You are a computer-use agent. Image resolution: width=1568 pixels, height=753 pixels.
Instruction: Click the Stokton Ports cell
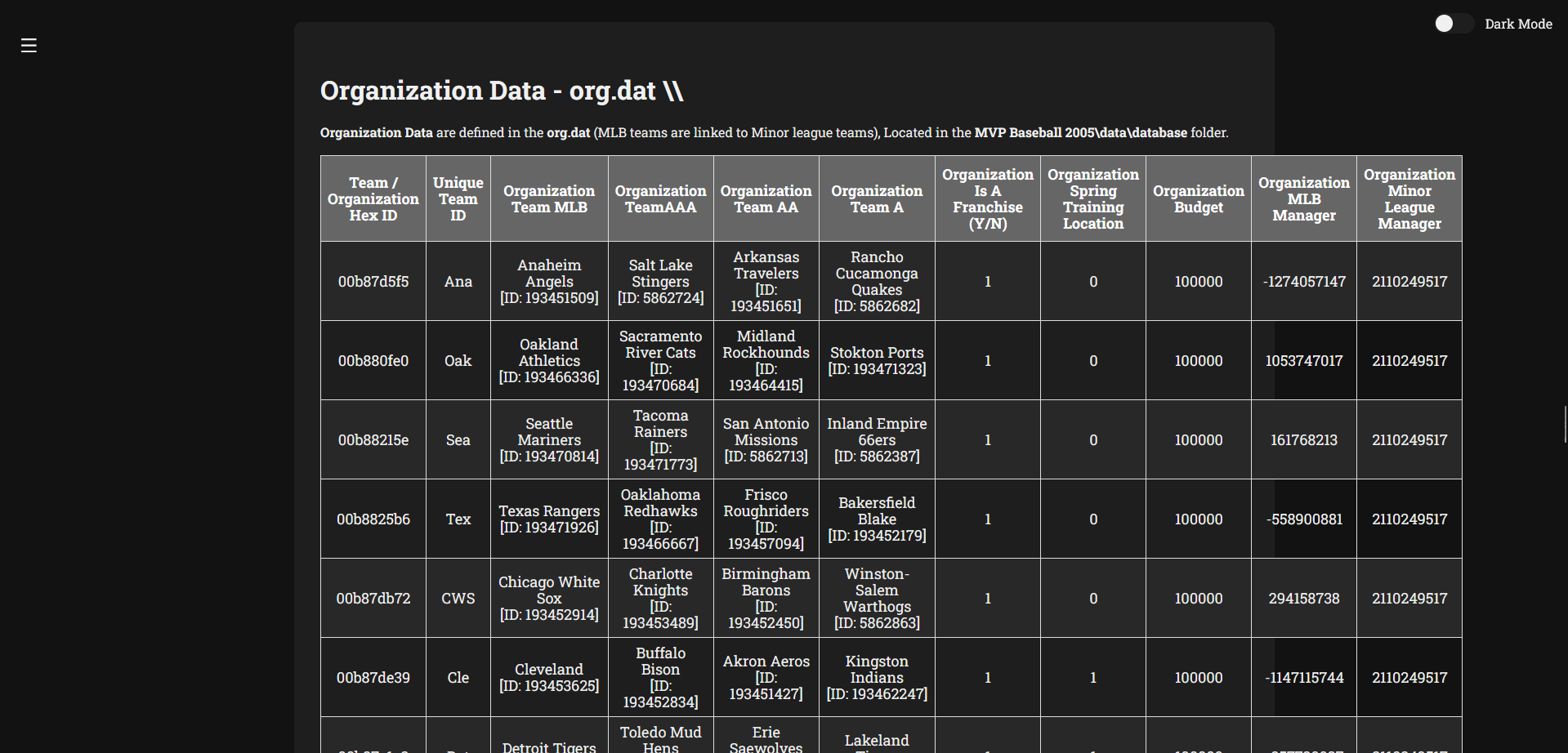pyautogui.click(x=877, y=361)
